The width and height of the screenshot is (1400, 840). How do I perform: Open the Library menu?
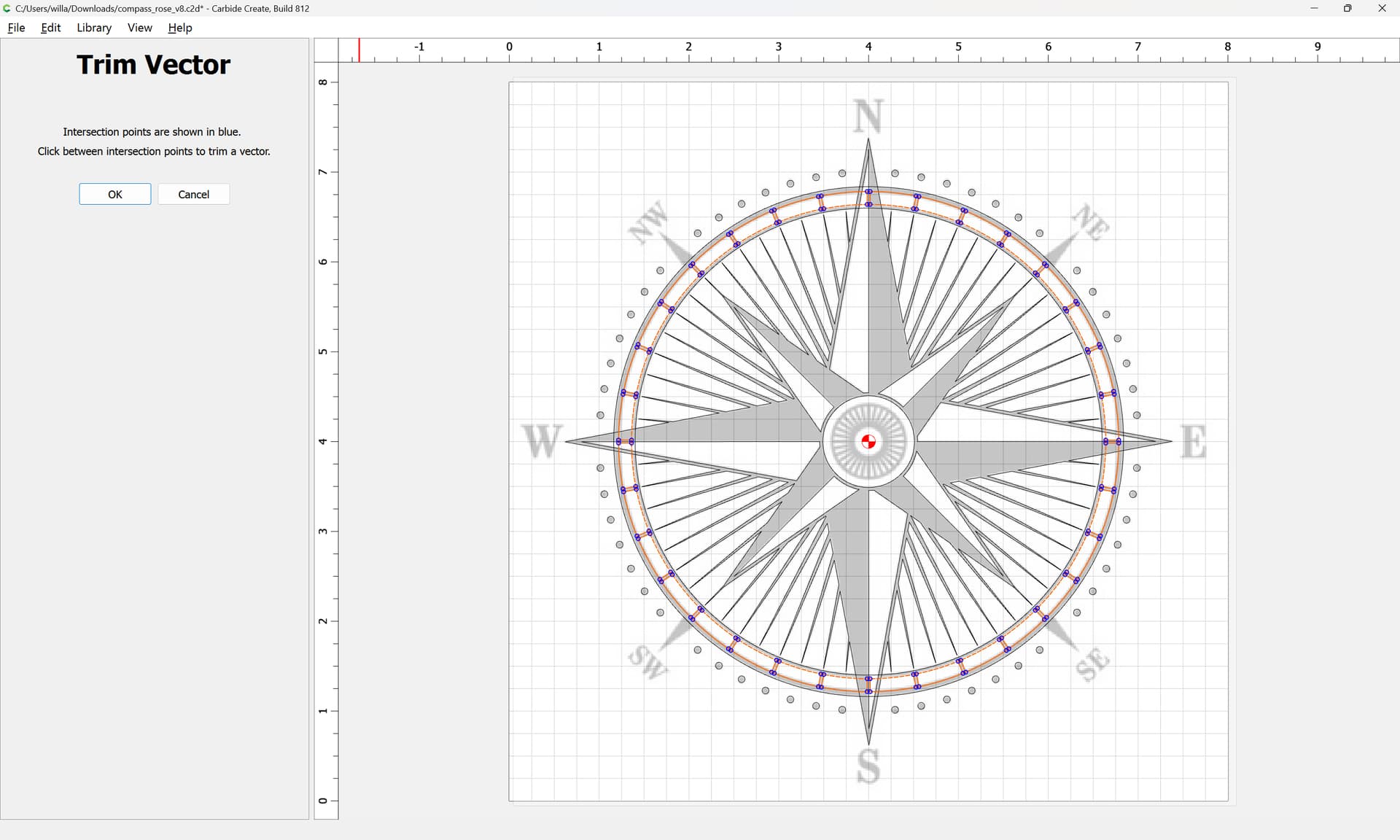[94, 28]
